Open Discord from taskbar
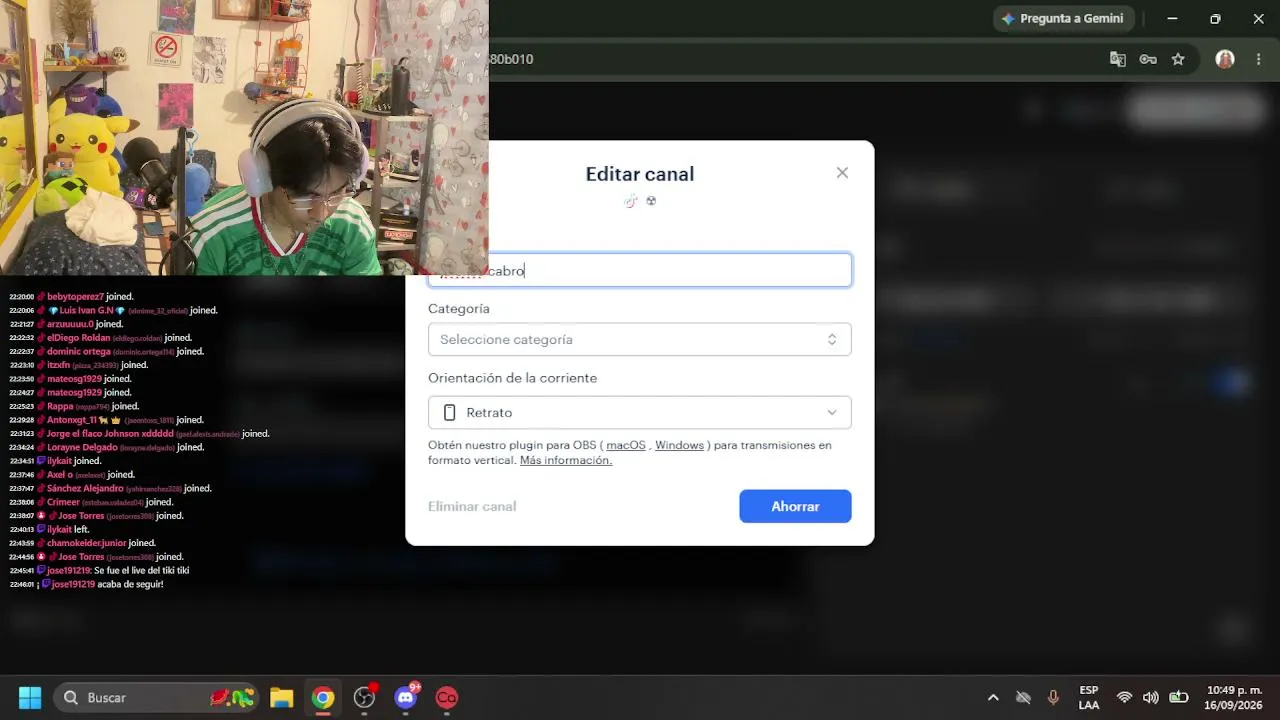This screenshot has width=1280, height=720. pyautogui.click(x=405, y=697)
